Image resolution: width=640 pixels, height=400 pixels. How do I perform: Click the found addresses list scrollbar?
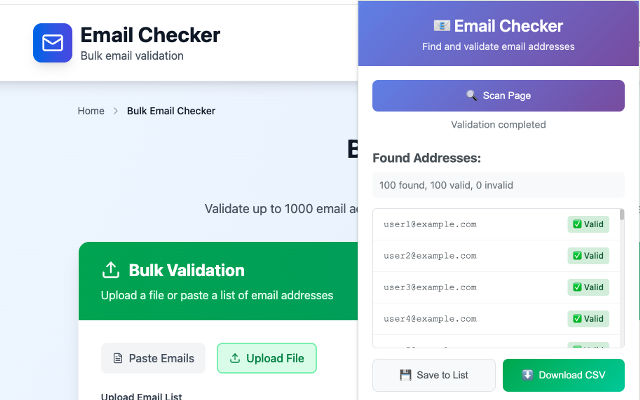click(622, 214)
